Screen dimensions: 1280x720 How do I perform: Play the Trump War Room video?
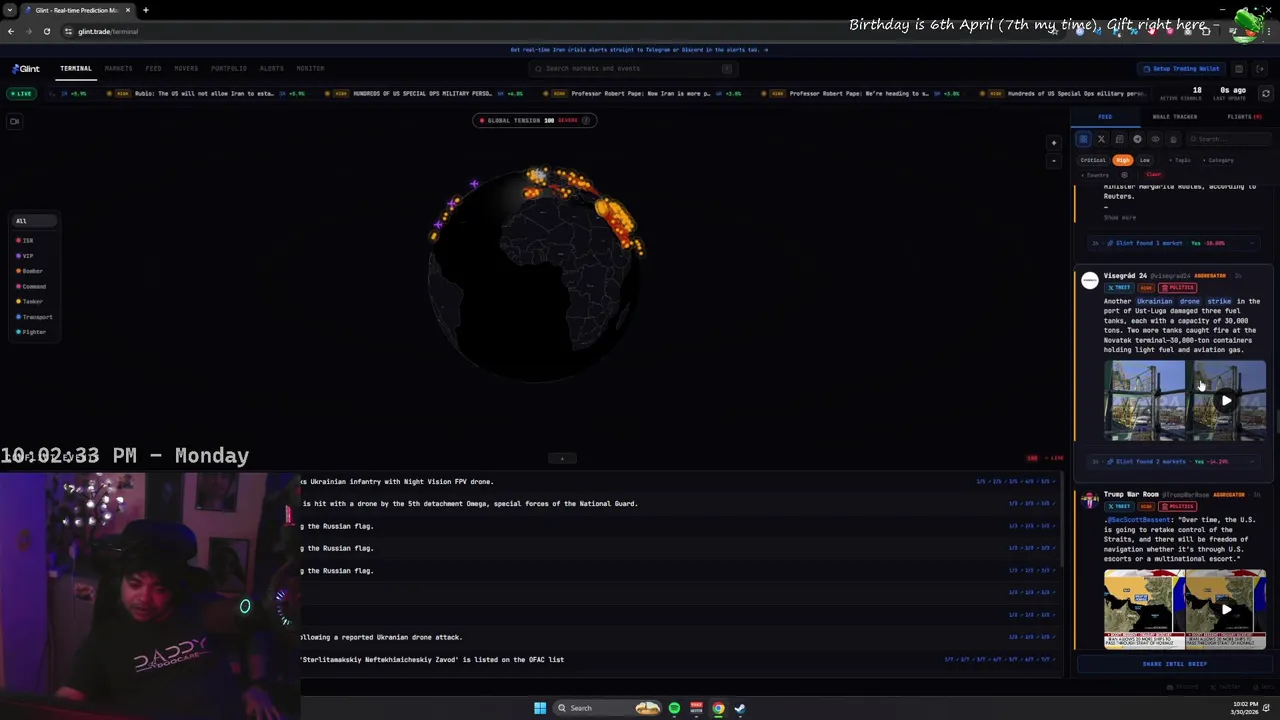tap(1226, 609)
